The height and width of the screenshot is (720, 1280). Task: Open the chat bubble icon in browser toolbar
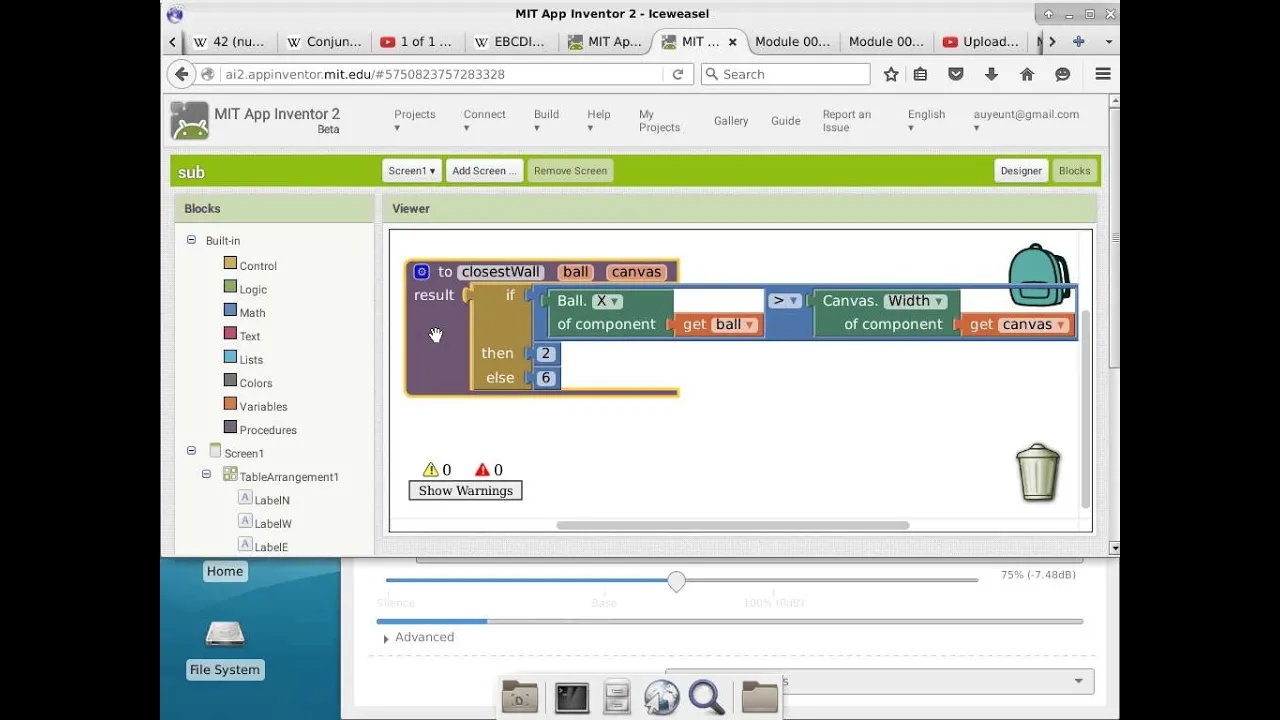point(1063,74)
